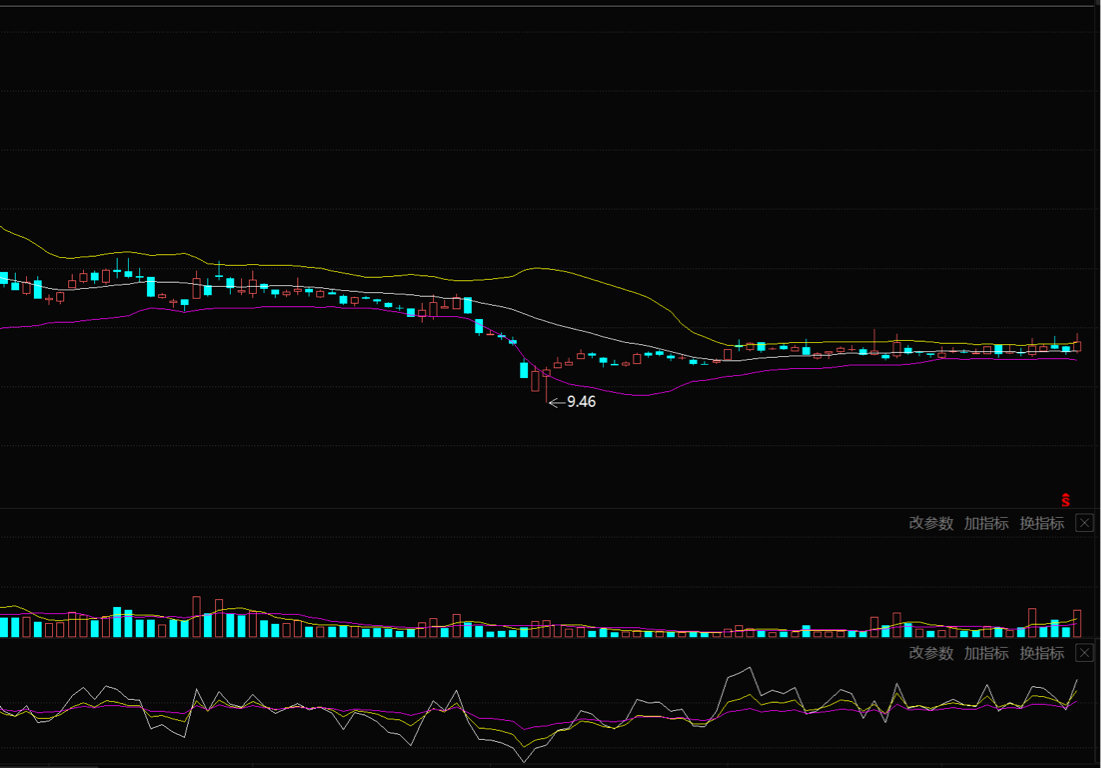
Task: Click the red S marker icon
Action: (x=1065, y=500)
